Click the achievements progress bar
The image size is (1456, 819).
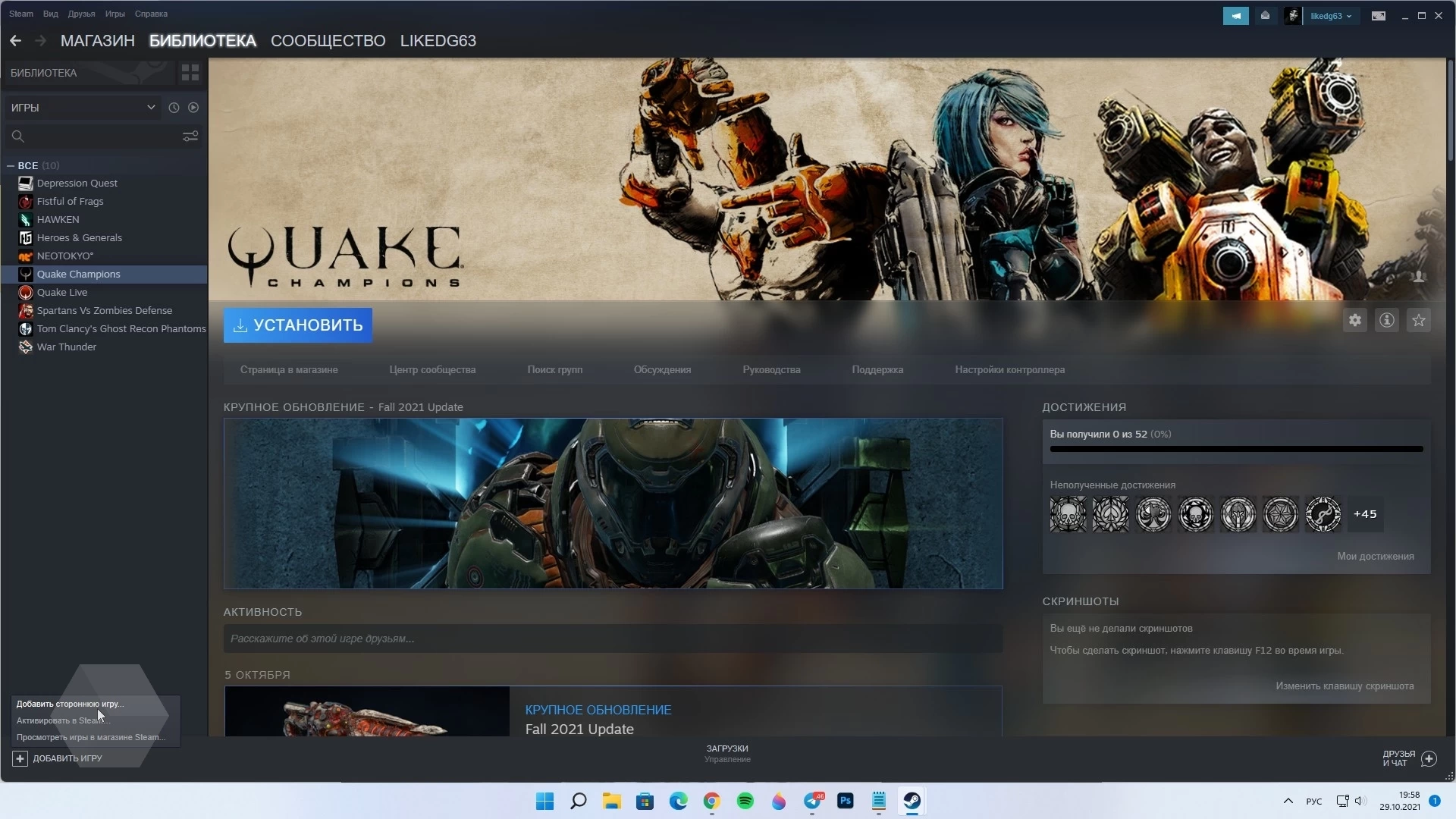[x=1236, y=449]
